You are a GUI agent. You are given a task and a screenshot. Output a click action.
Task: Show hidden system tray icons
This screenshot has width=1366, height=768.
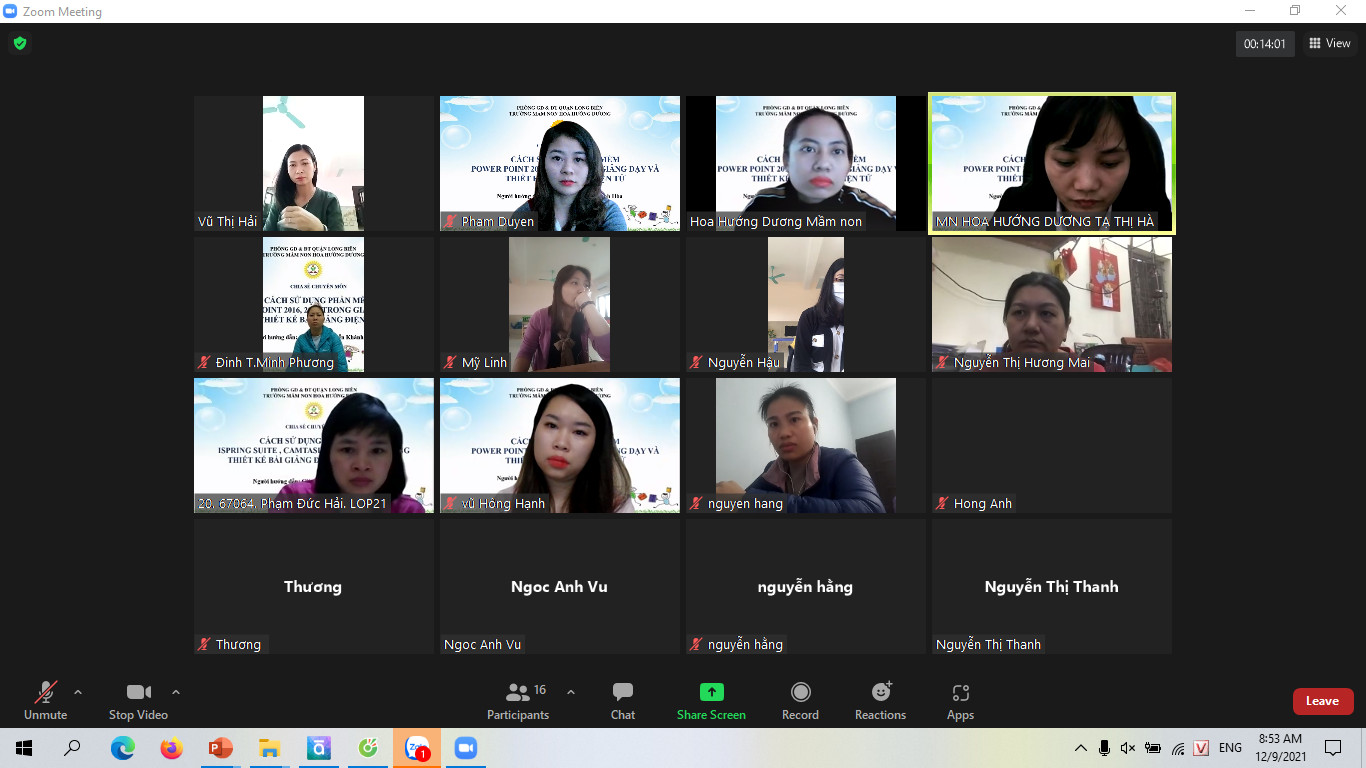point(1080,748)
